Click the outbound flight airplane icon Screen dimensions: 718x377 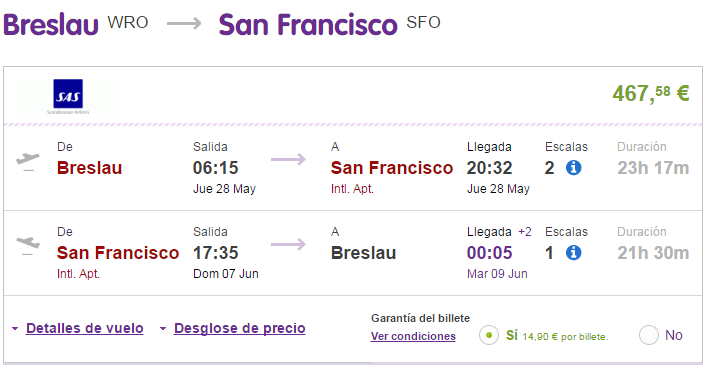pyautogui.click(x=28, y=161)
